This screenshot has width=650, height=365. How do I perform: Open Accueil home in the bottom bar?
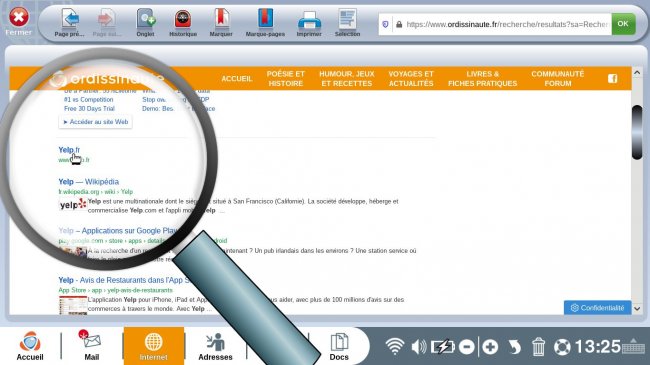30,346
